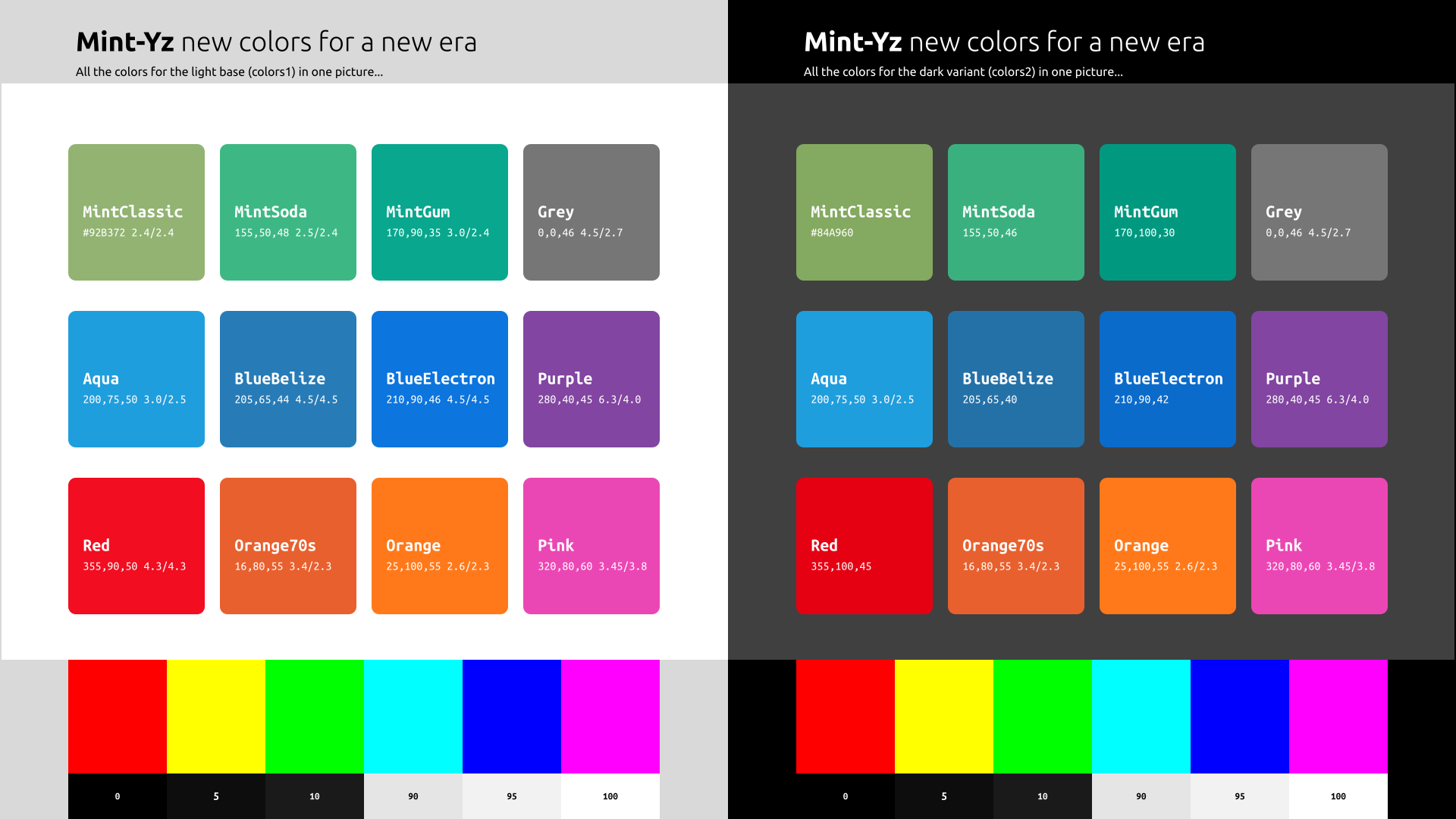Click the light panel Aqua swatch

pos(136,379)
